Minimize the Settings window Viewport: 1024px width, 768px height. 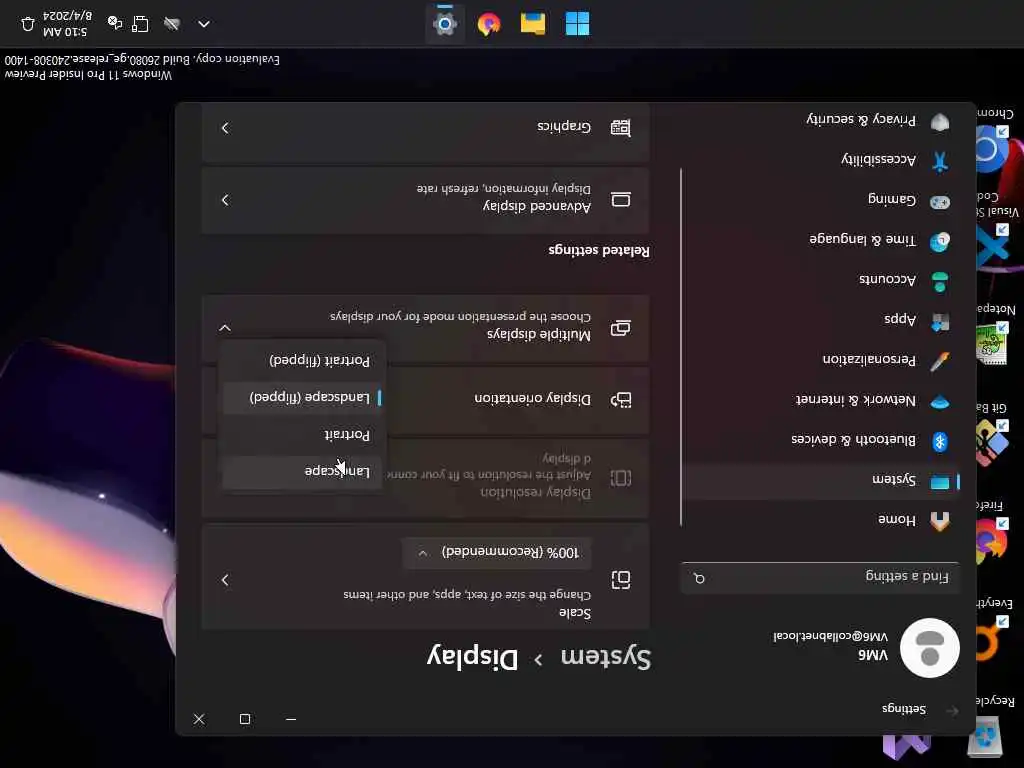(x=291, y=719)
